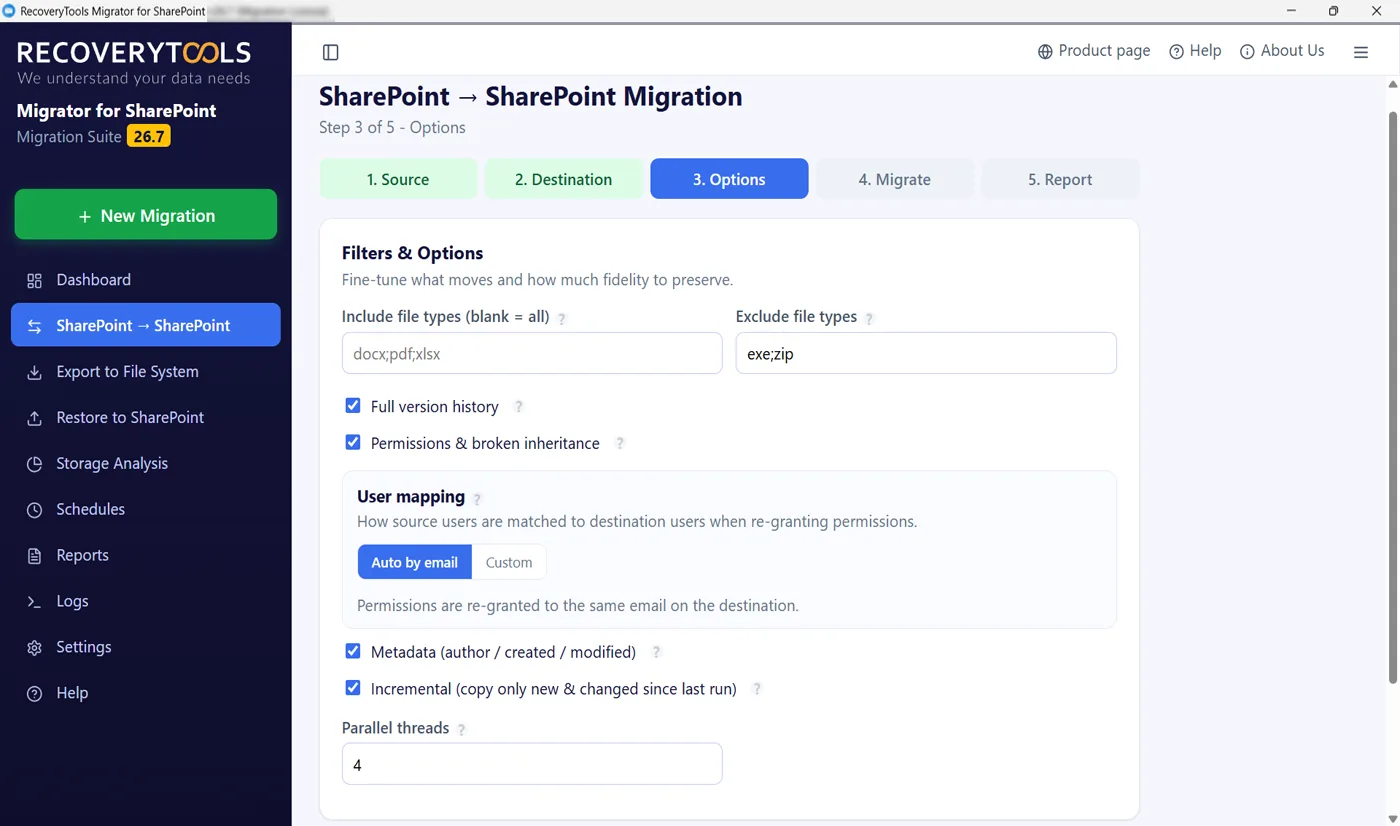Image resolution: width=1400 pixels, height=826 pixels.
Task: Toggle the sidebar panel icon
Action: [x=331, y=52]
